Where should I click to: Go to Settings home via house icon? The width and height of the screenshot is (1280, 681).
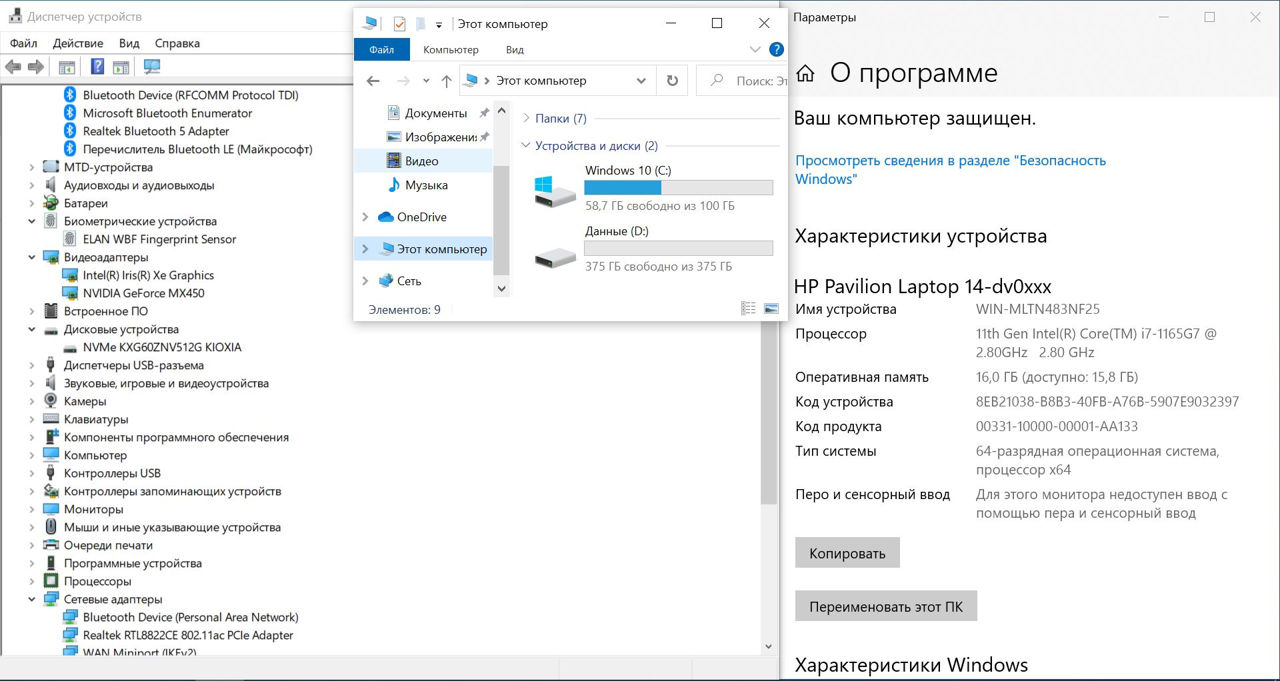805,74
